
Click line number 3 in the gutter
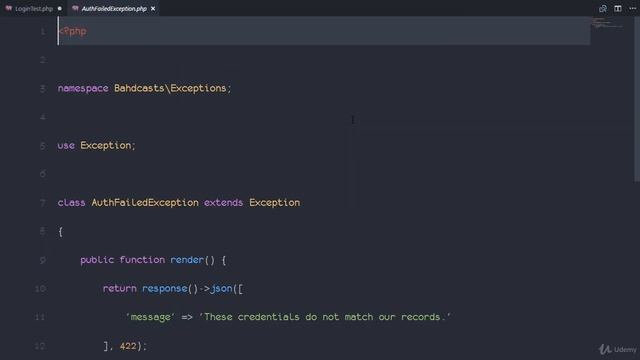(x=43, y=89)
